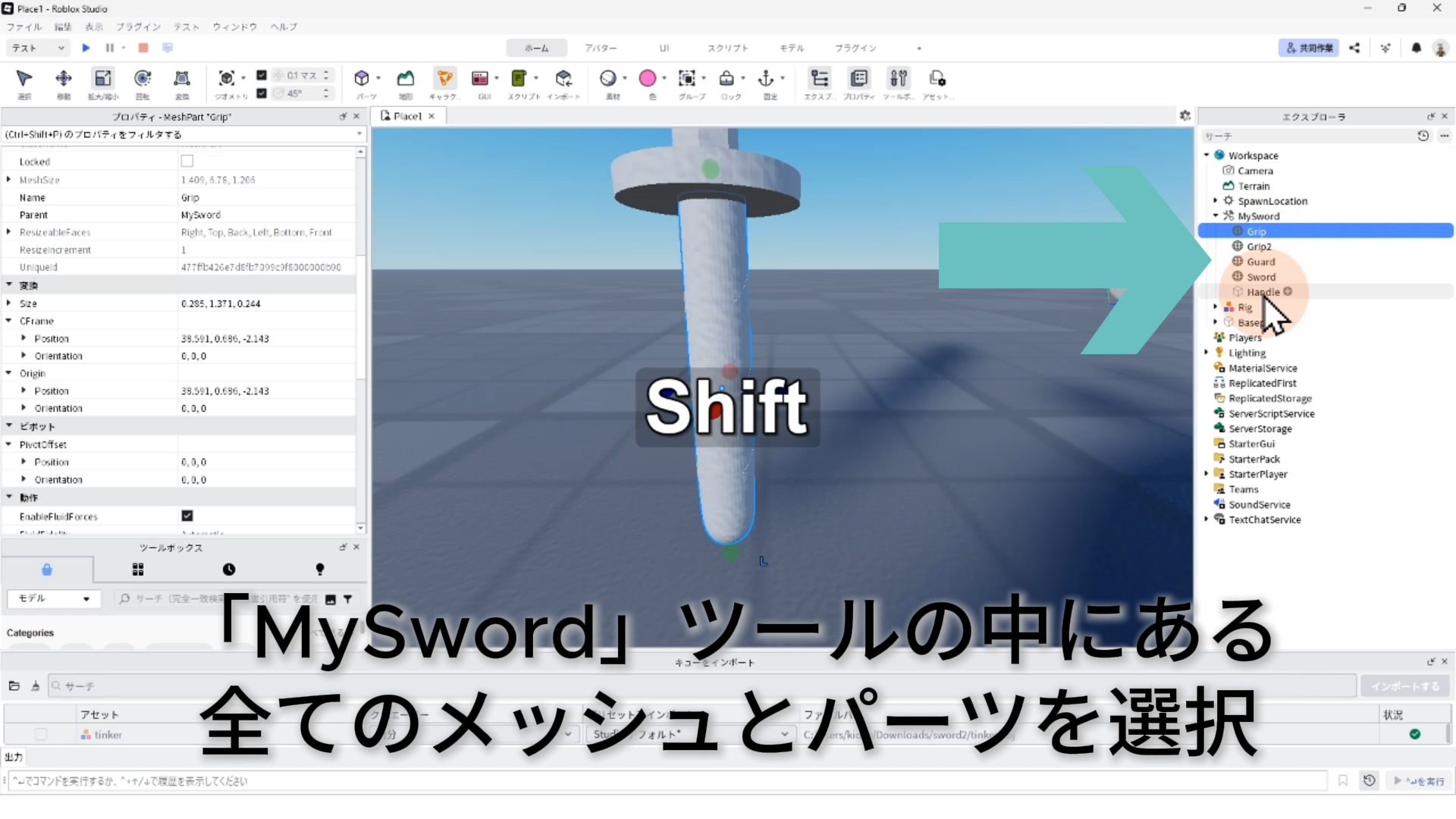
Task: Select the Scale tool
Action: pos(103,79)
